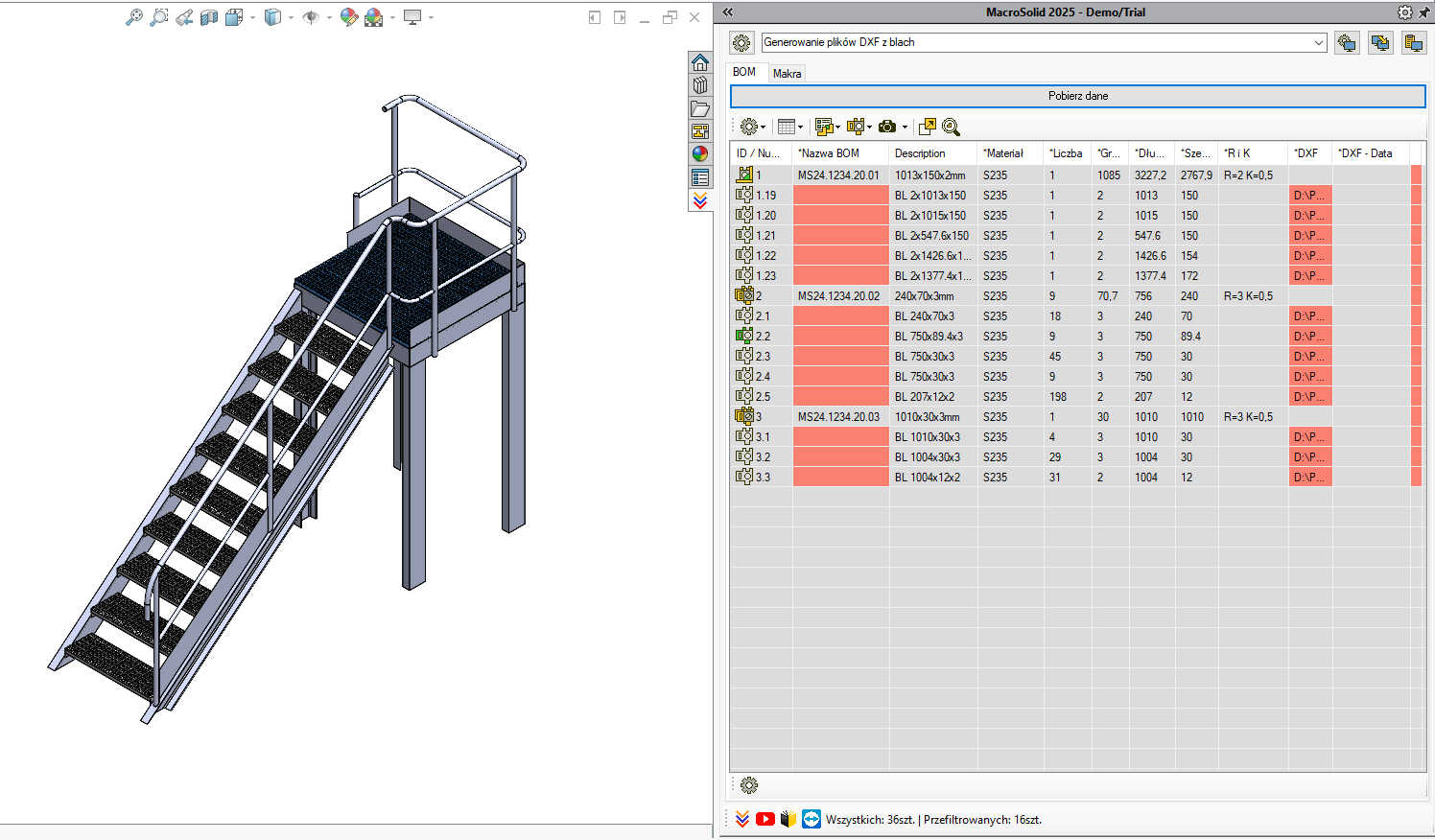1435x840 pixels.
Task: Expand the Display Style dropdown arrow
Action: click(x=291, y=17)
